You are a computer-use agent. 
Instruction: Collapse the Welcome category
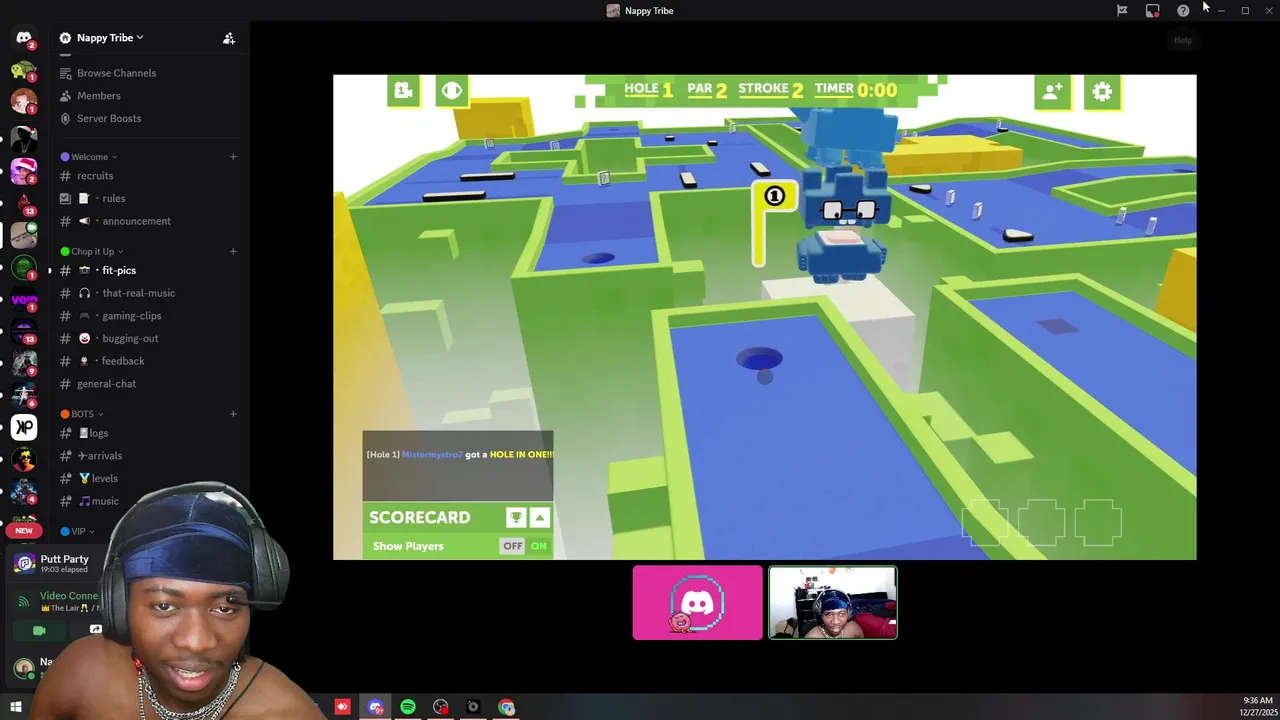89,157
